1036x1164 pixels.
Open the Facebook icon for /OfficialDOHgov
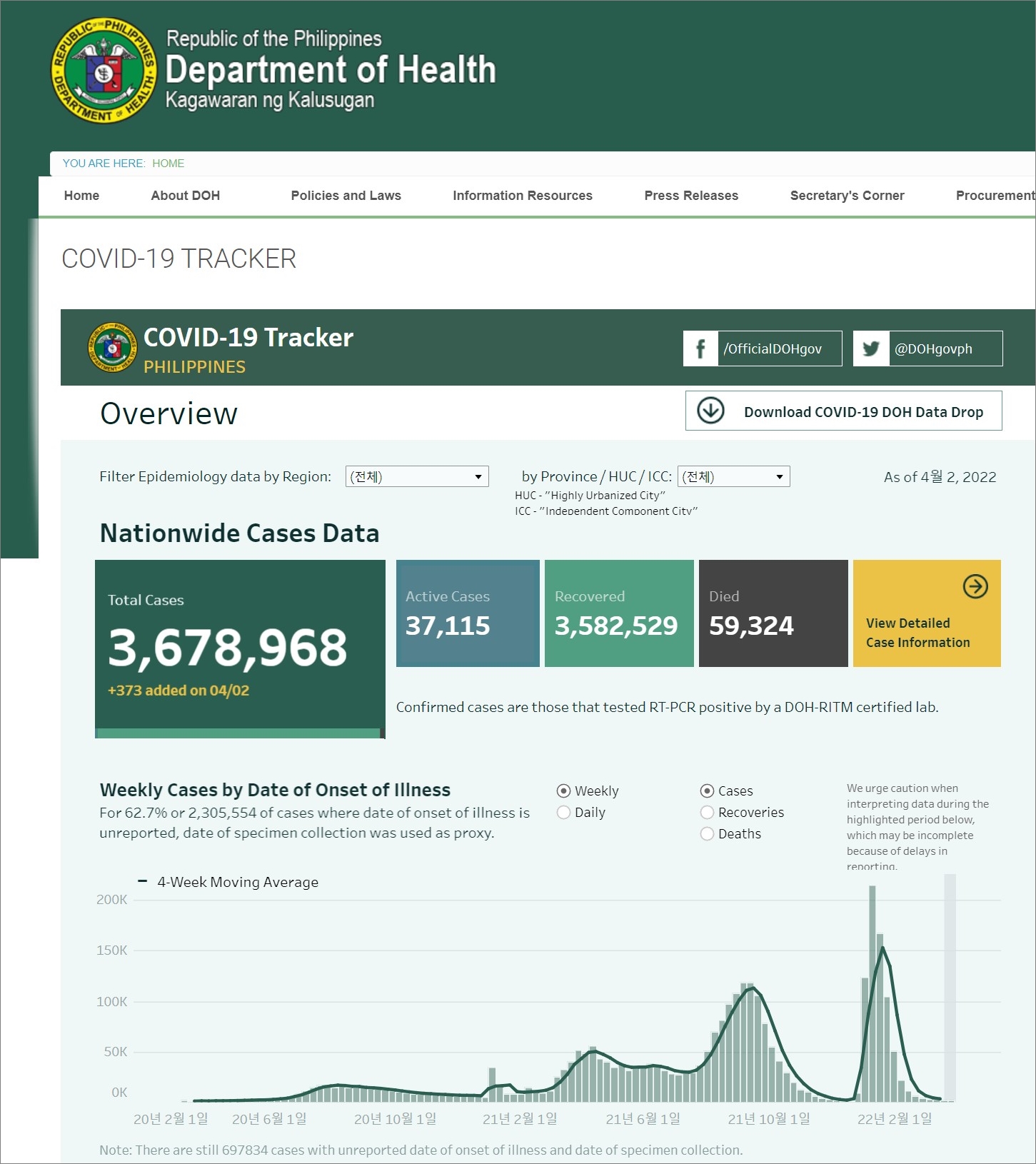point(700,348)
